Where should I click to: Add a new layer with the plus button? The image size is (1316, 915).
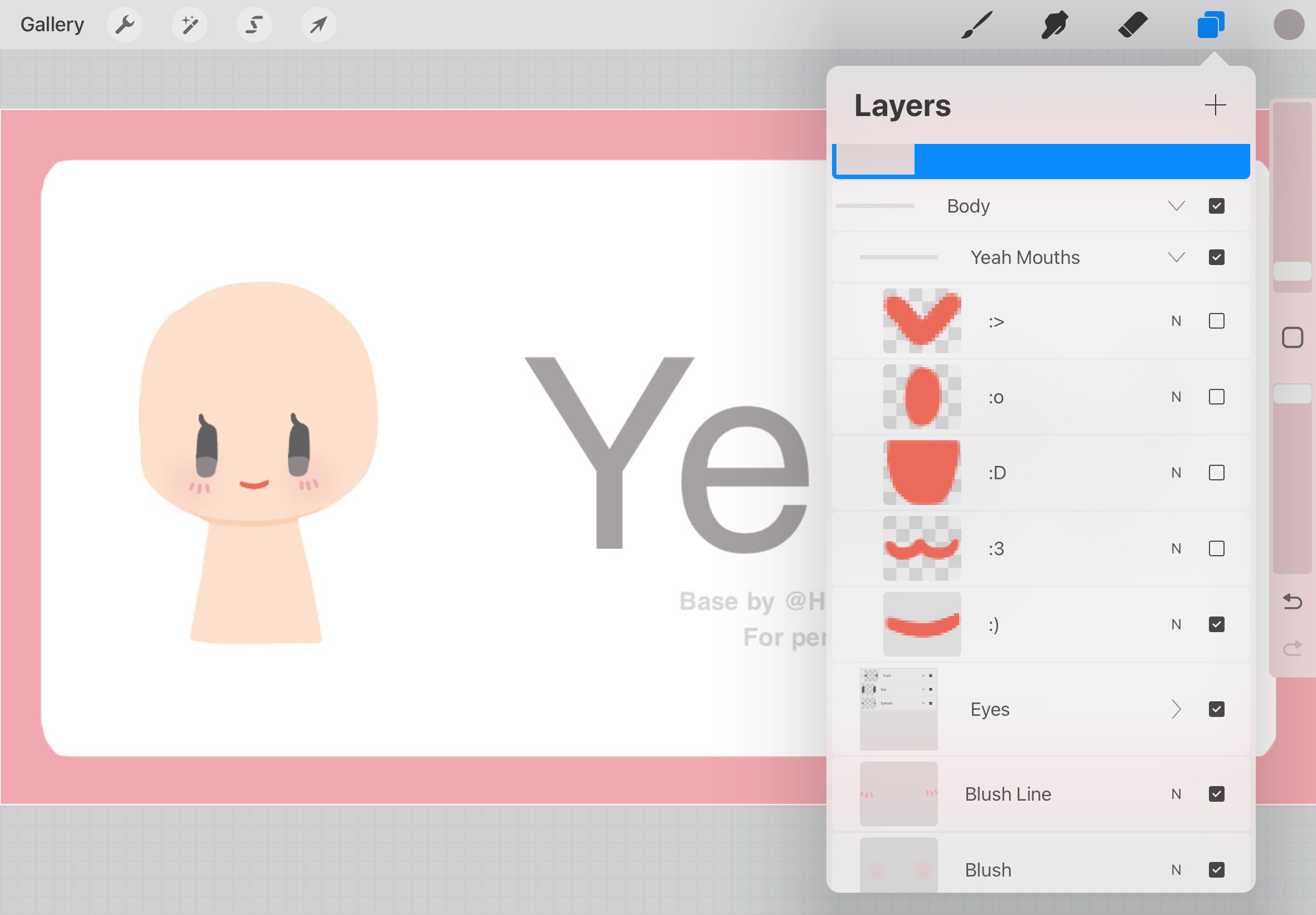(1216, 105)
